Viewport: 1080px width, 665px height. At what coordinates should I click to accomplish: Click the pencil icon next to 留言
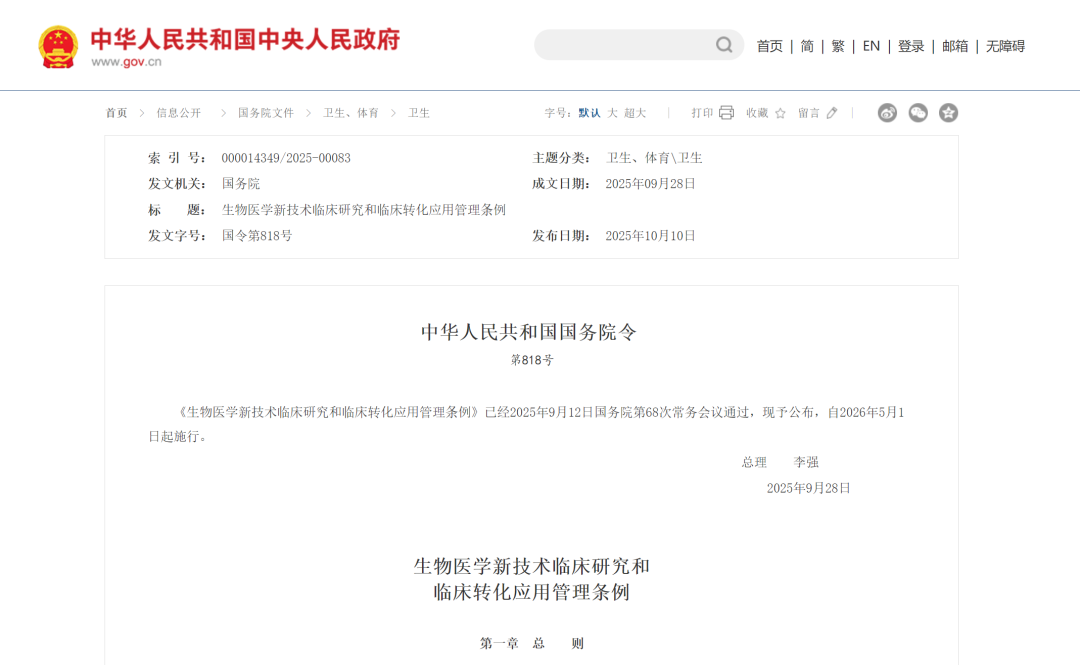click(832, 113)
